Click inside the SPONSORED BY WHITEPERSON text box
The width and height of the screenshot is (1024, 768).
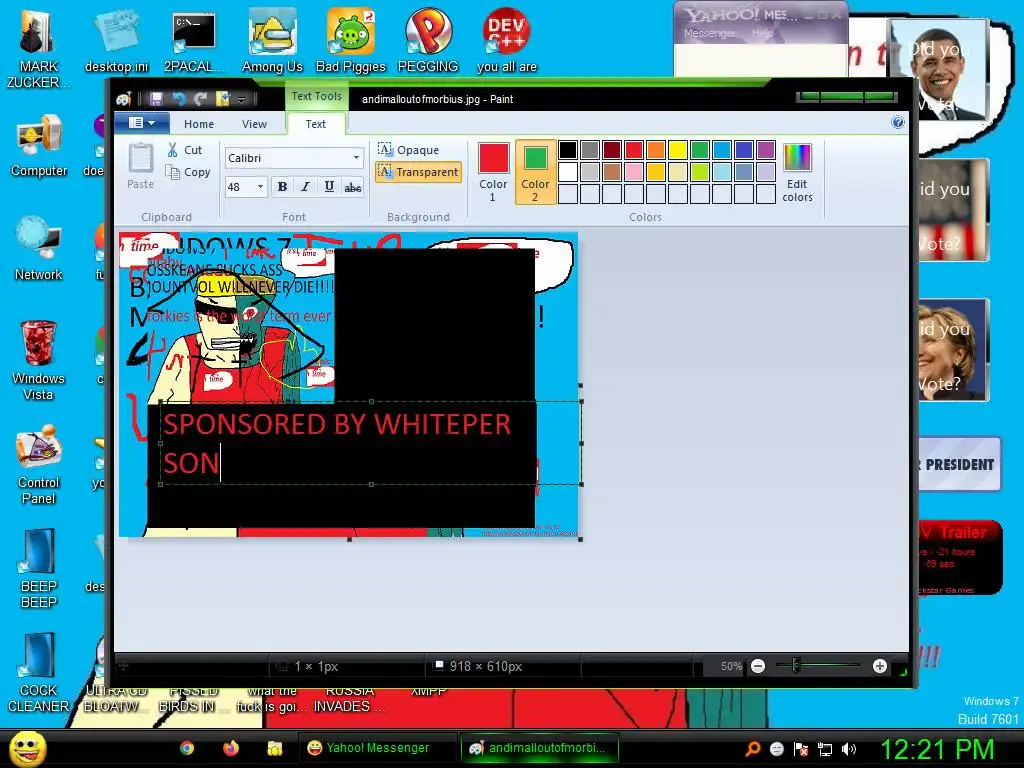click(x=370, y=443)
